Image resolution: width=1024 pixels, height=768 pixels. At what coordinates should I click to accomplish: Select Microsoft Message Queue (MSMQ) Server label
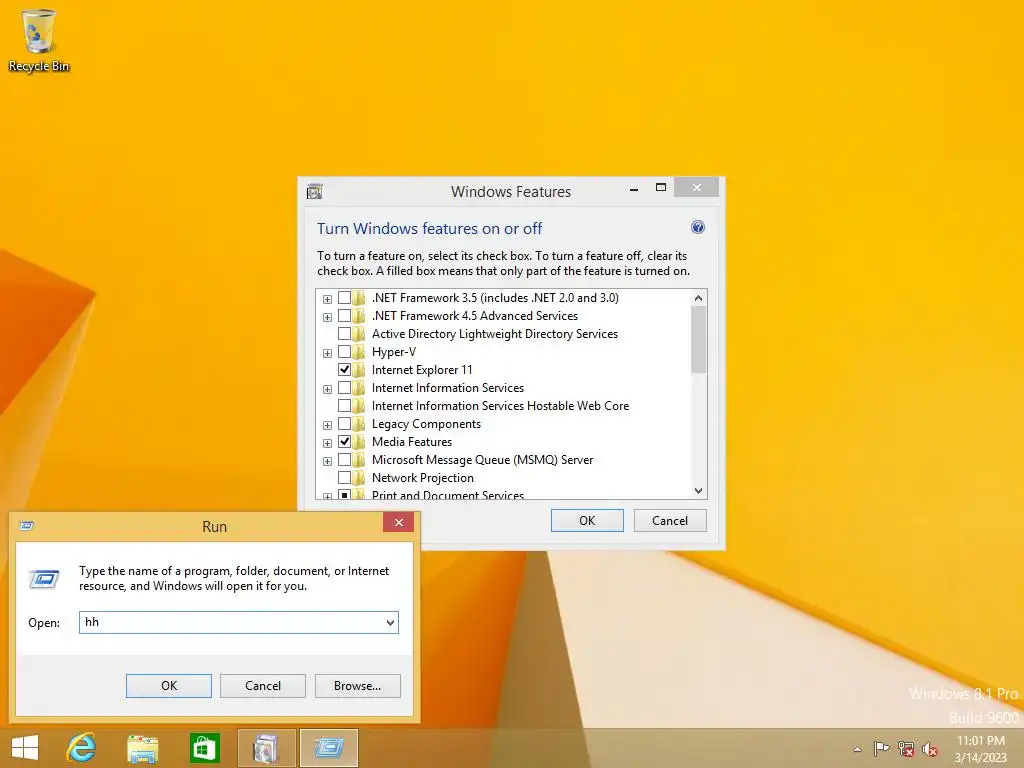(x=483, y=460)
